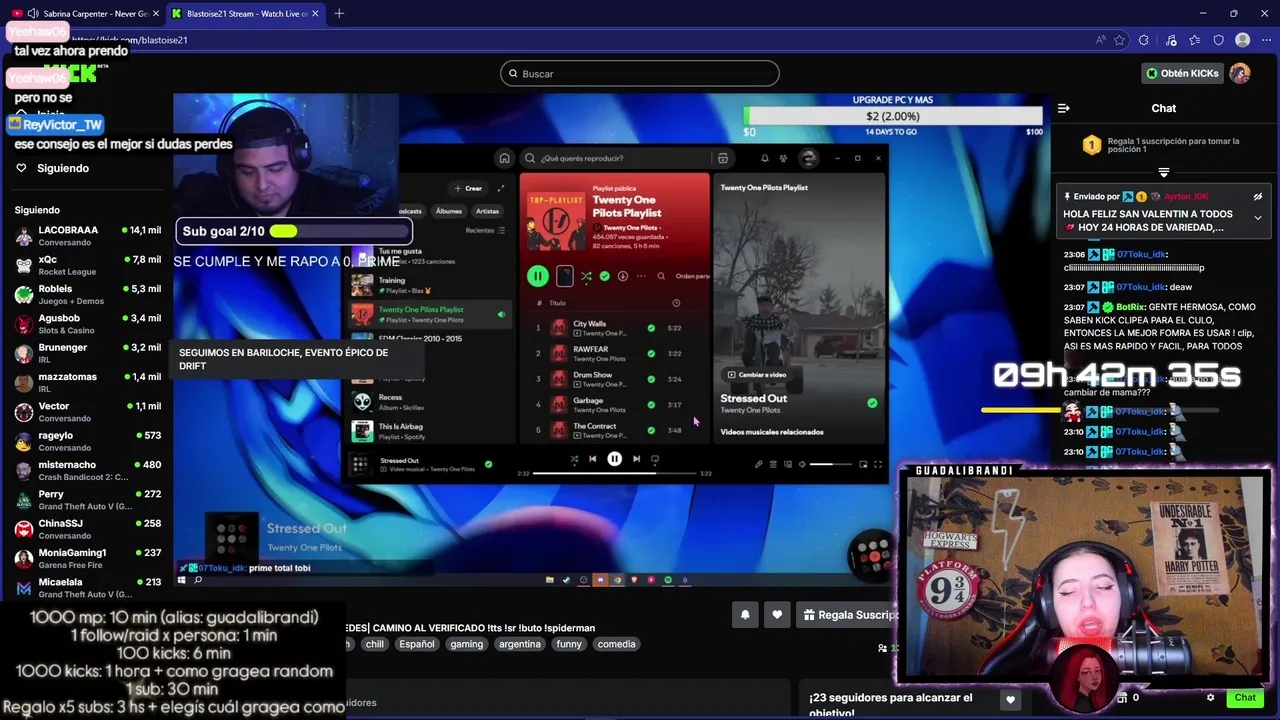Open Recientes library sort option
Viewport: 1280px width, 720px height.
pos(485,230)
